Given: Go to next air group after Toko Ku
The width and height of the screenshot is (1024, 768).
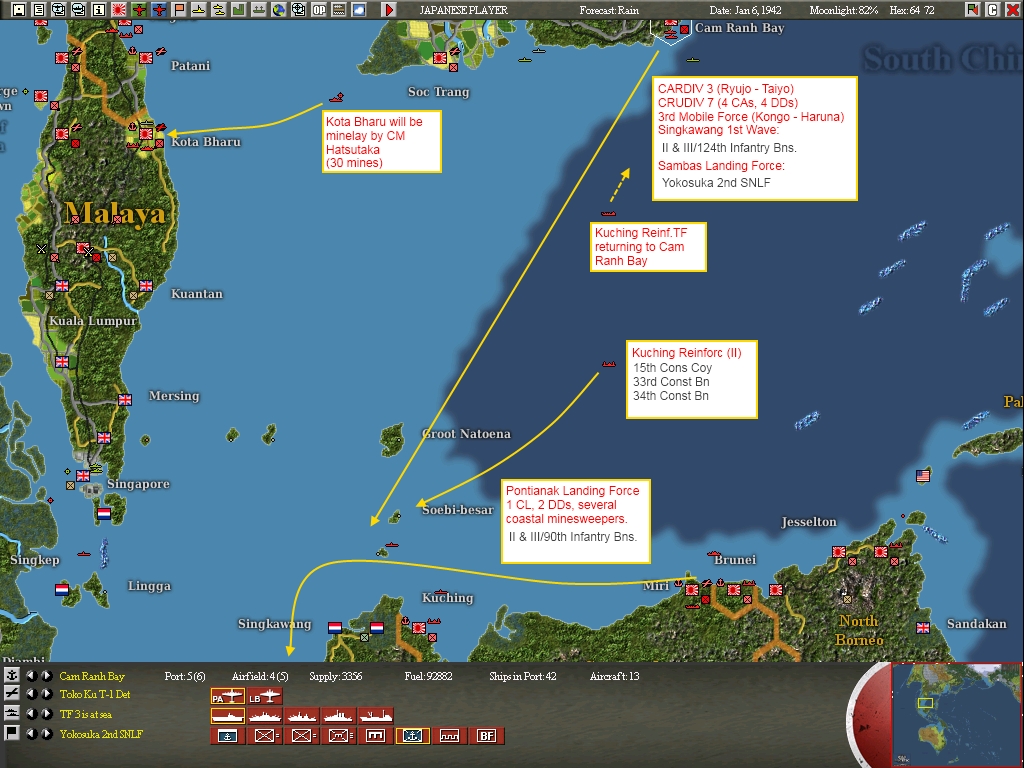Looking at the screenshot, I should (x=46, y=694).
